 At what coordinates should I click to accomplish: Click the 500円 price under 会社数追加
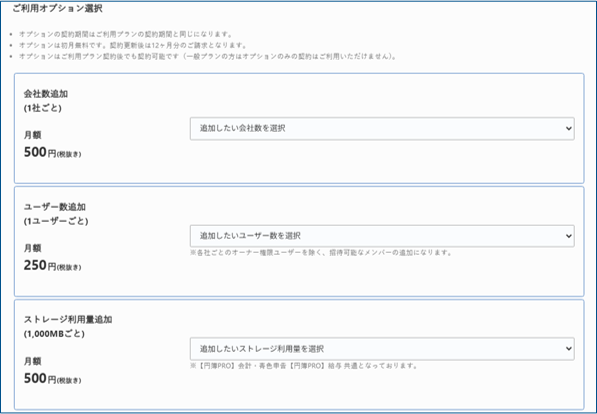(x=53, y=152)
